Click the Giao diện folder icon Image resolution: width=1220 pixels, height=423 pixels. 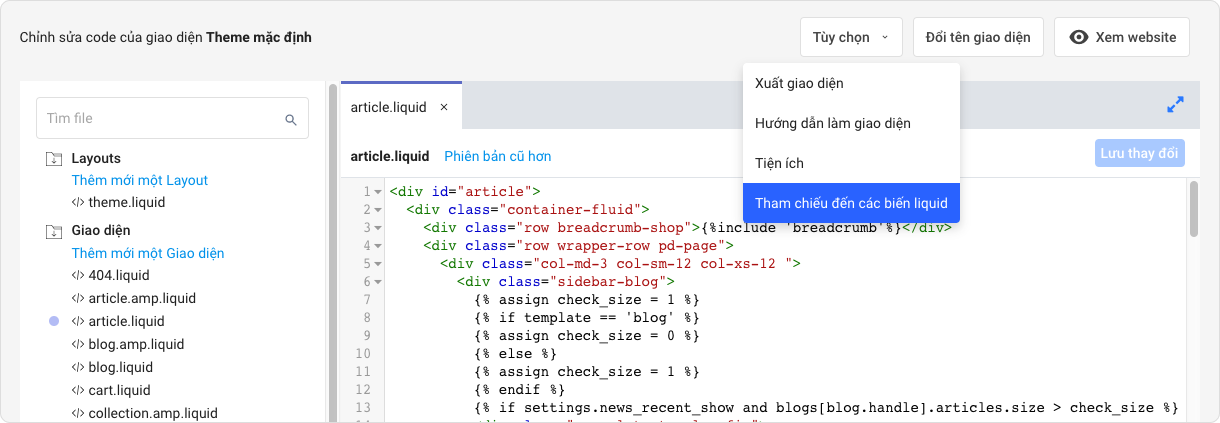click(x=52, y=231)
